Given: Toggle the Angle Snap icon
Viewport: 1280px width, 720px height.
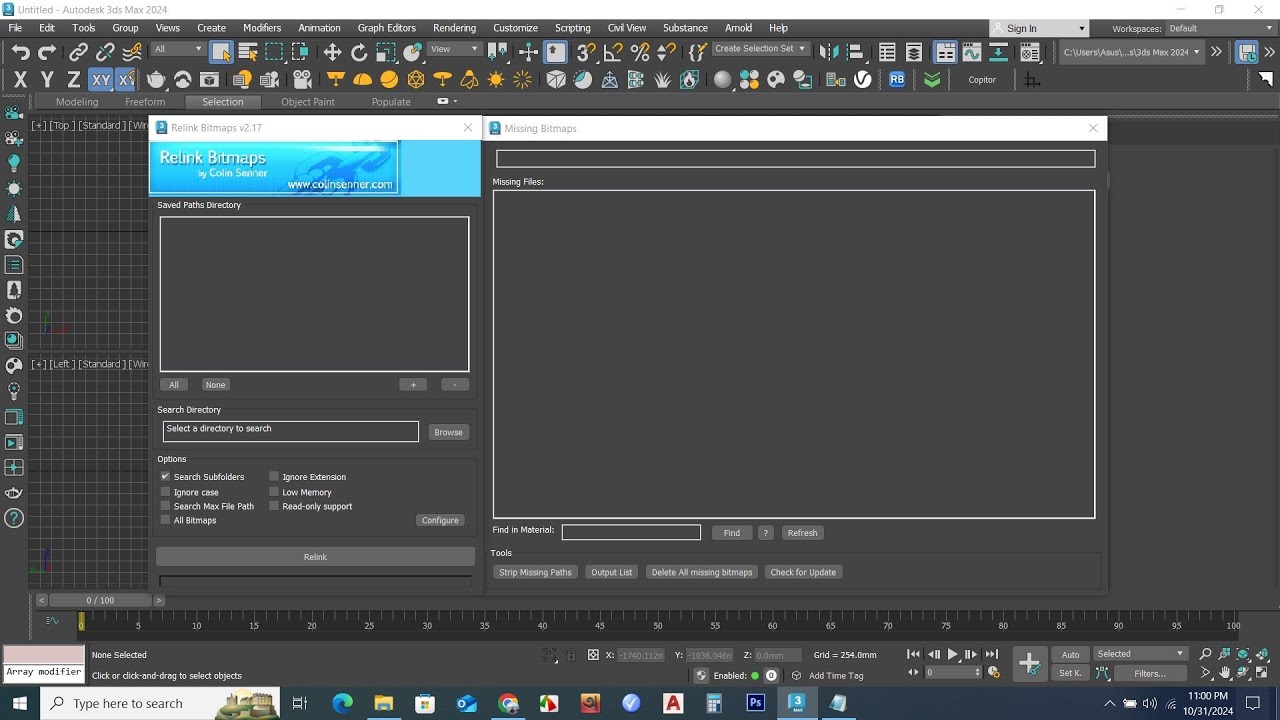Looking at the screenshot, I should click(613, 52).
